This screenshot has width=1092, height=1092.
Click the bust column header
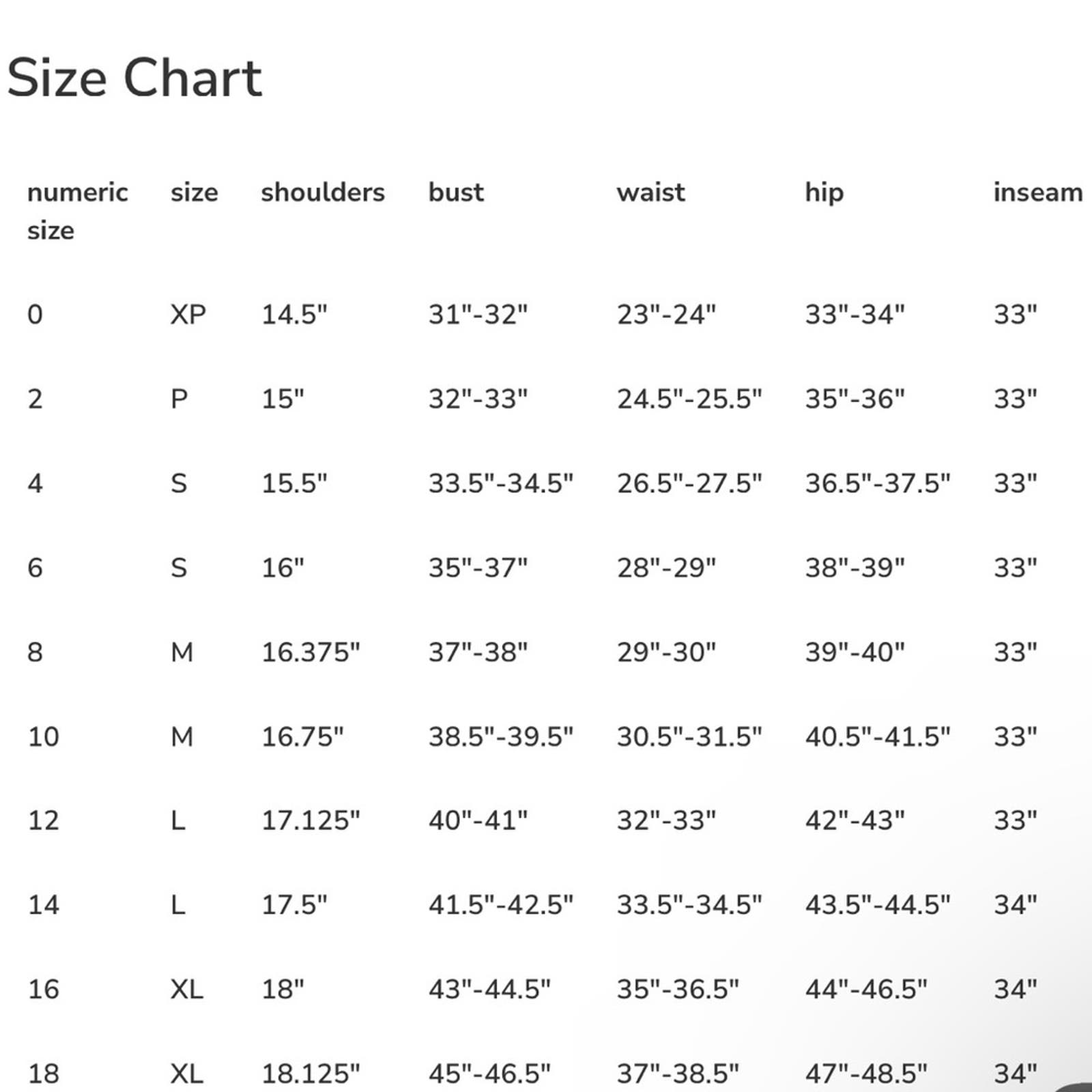pyautogui.click(x=456, y=192)
